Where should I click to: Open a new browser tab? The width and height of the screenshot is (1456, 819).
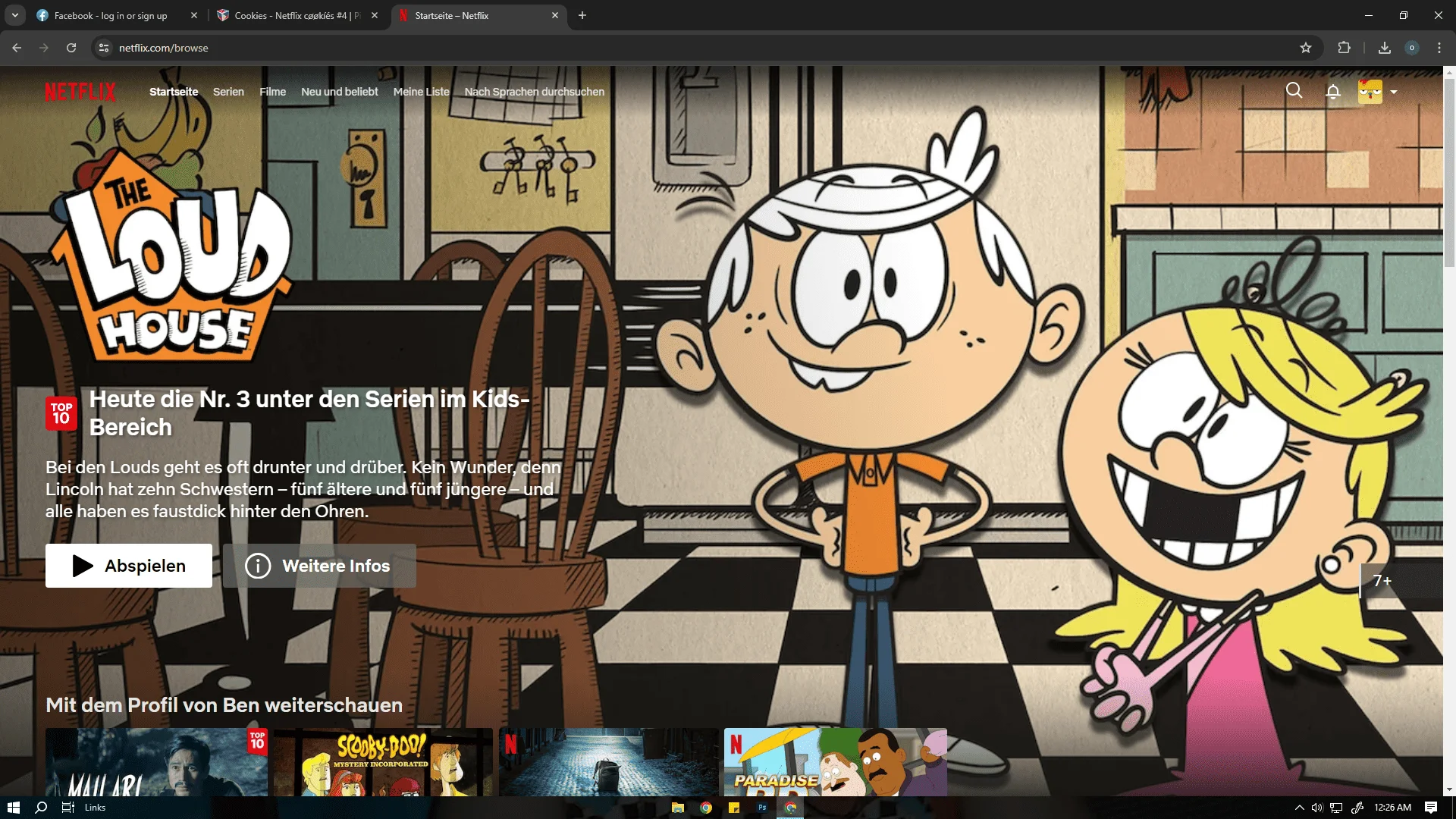(582, 15)
